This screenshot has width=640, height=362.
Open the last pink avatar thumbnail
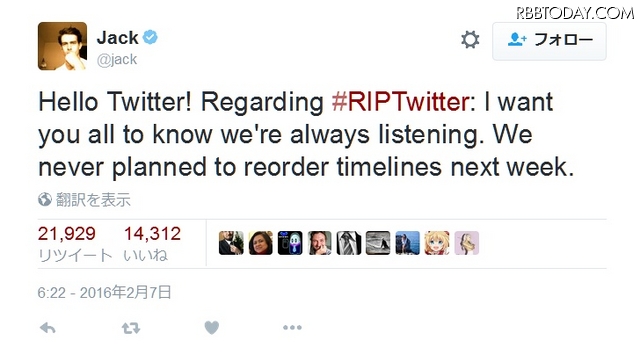click(467, 243)
